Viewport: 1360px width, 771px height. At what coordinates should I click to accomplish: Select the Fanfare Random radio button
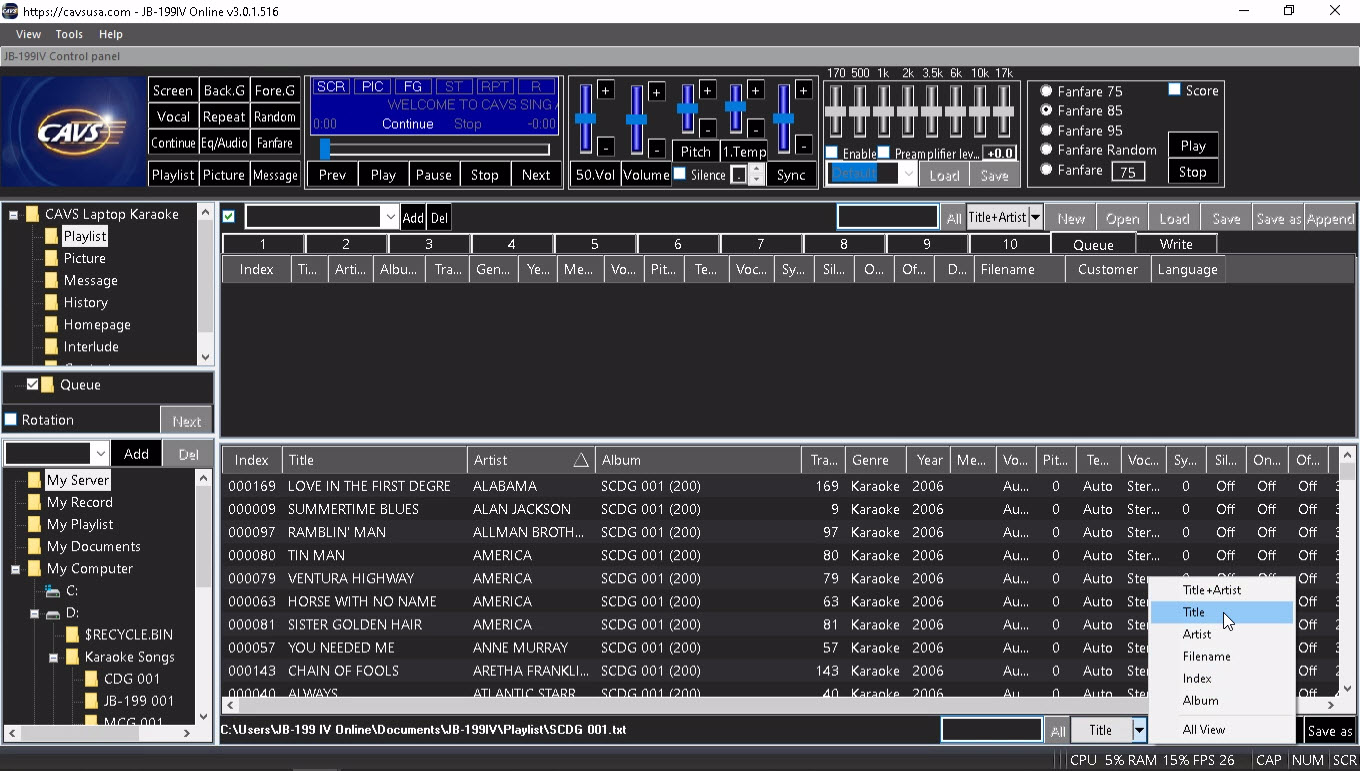click(1046, 150)
